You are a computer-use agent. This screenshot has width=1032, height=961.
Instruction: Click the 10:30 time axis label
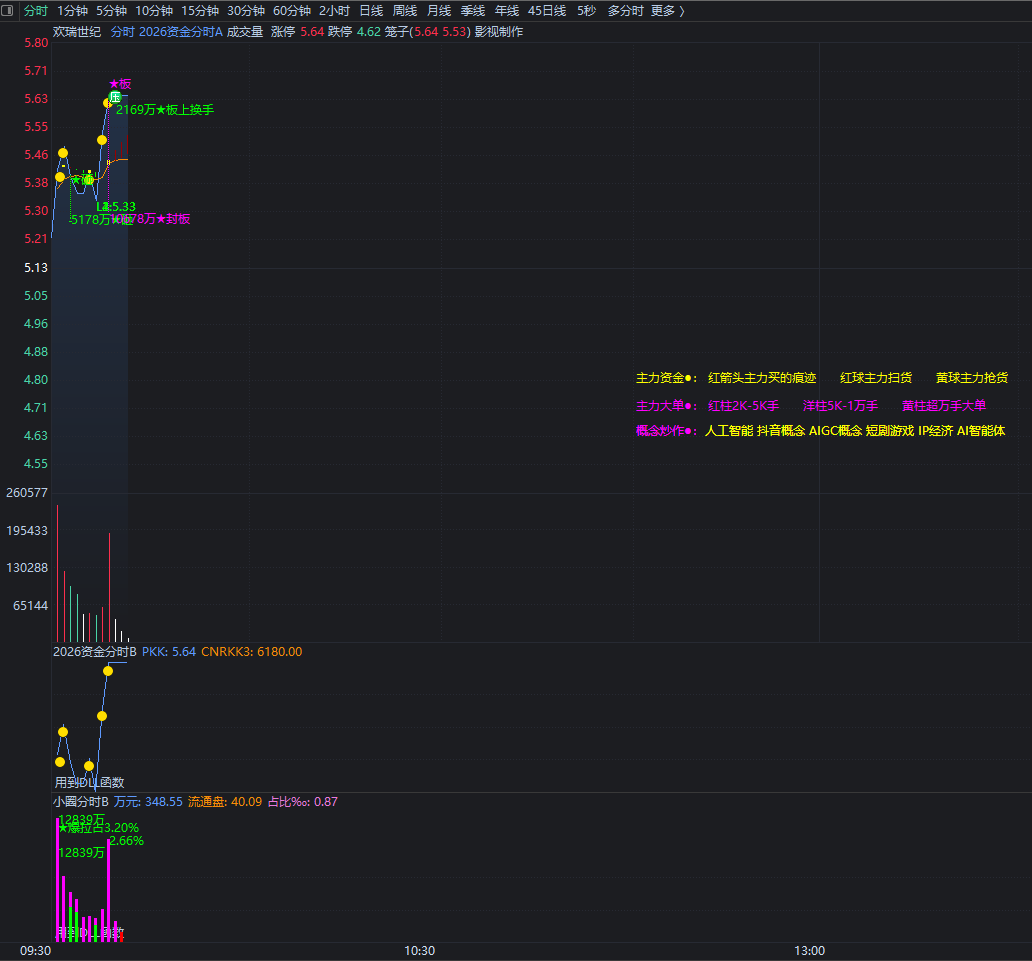coord(419,950)
